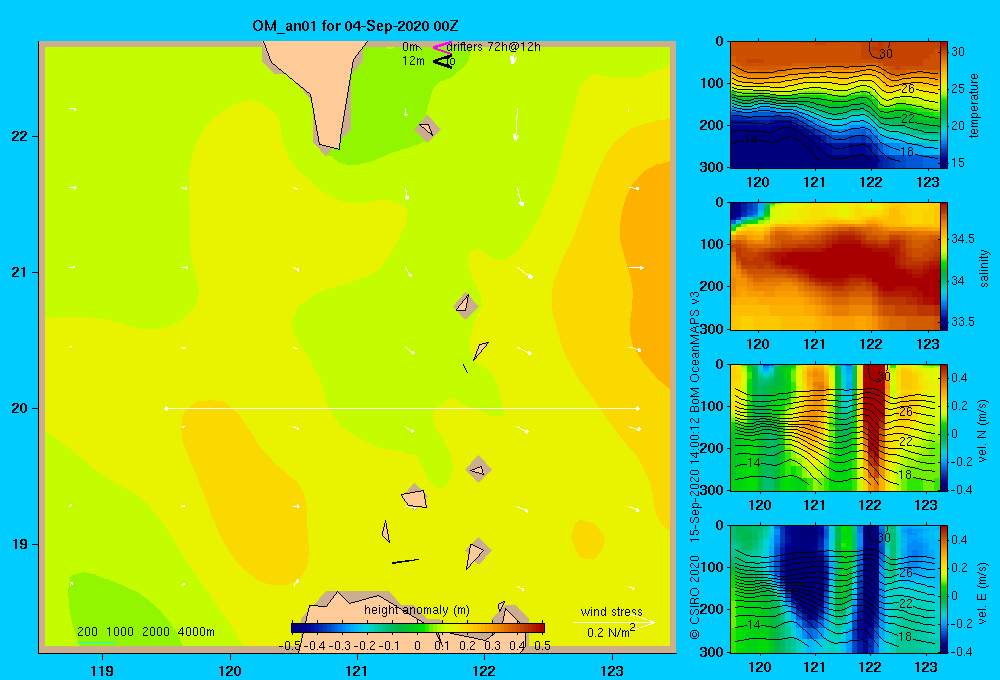Open the salinity depth section panel
This screenshot has width=1000, height=680.
(x=834, y=266)
